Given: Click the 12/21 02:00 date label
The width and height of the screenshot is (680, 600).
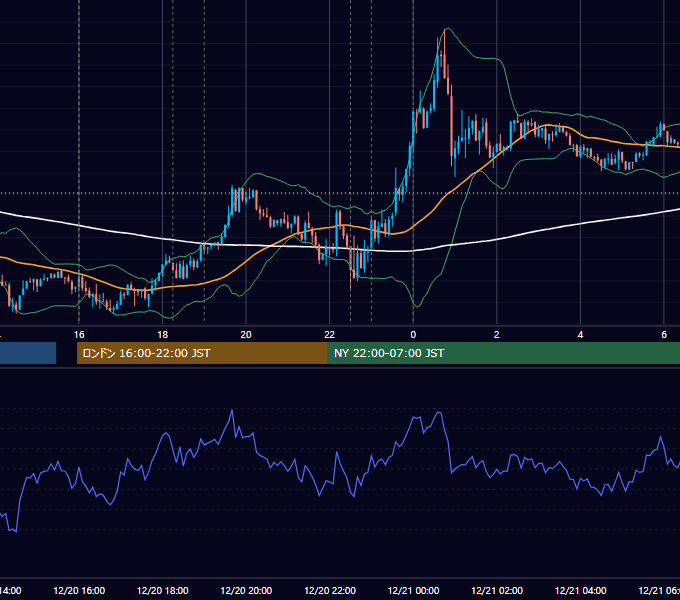Looking at the screenshot, I should [497, 591].
